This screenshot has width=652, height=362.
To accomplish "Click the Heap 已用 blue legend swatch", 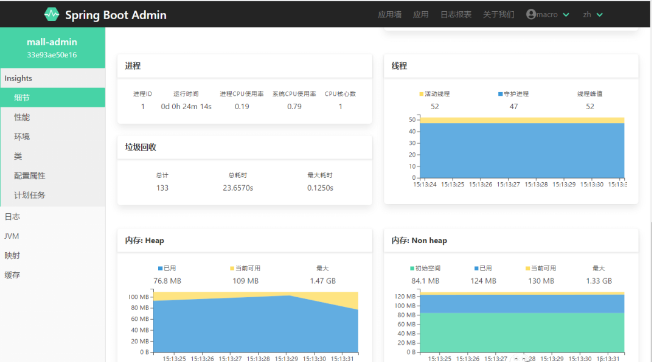I will point(160,268).
